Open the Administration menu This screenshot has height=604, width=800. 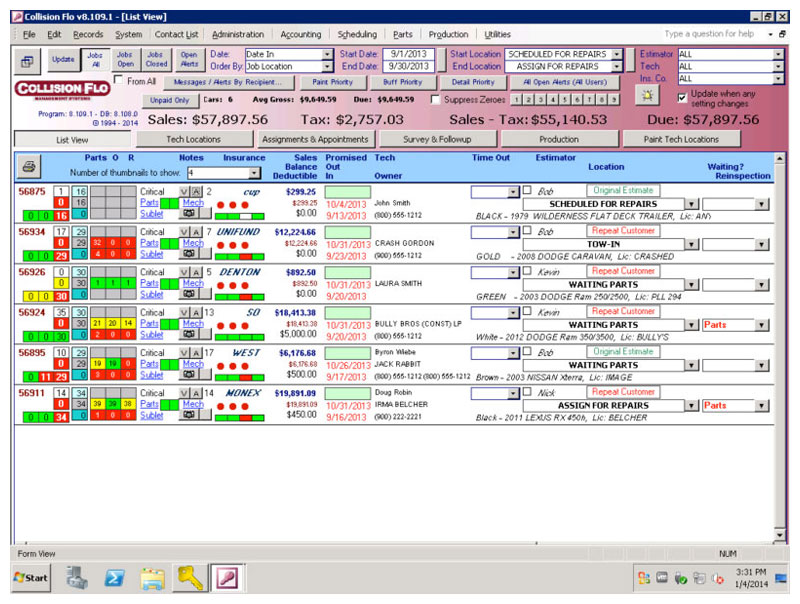click(x=238, y=34)
